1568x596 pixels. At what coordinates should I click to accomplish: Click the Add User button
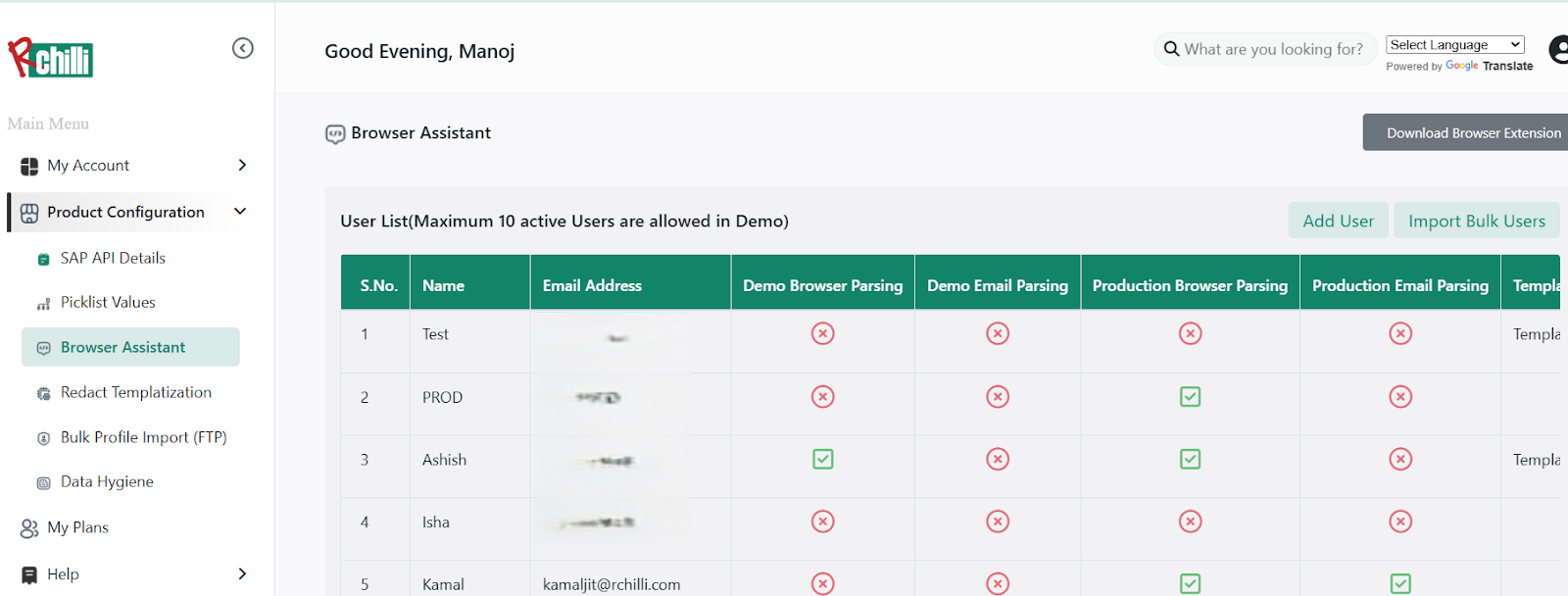pos(1338,222)
